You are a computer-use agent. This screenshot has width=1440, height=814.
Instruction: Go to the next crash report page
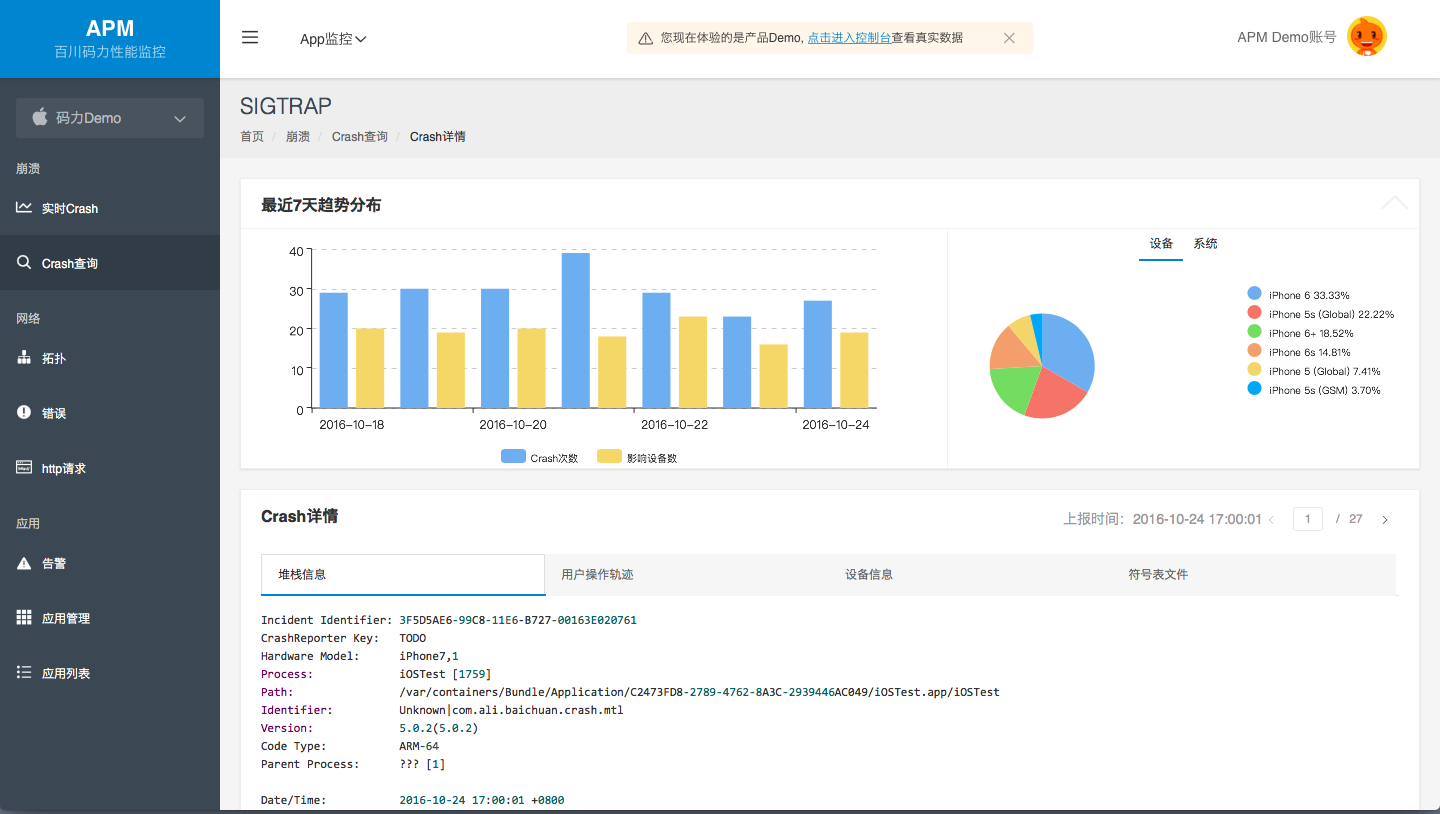pyautogui.click(x=1385, y=520)
